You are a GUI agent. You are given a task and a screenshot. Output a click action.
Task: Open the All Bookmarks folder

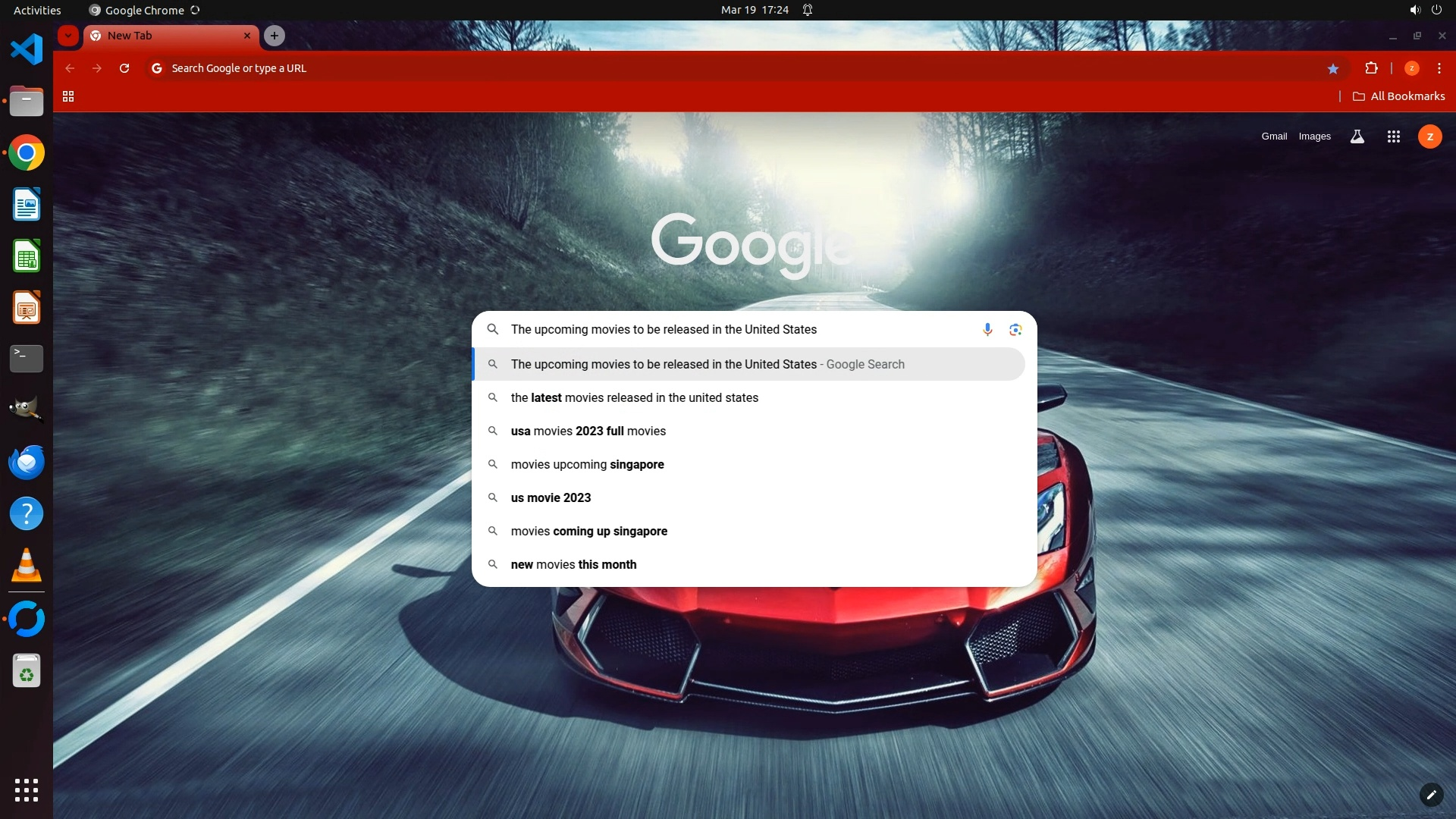1399,96
